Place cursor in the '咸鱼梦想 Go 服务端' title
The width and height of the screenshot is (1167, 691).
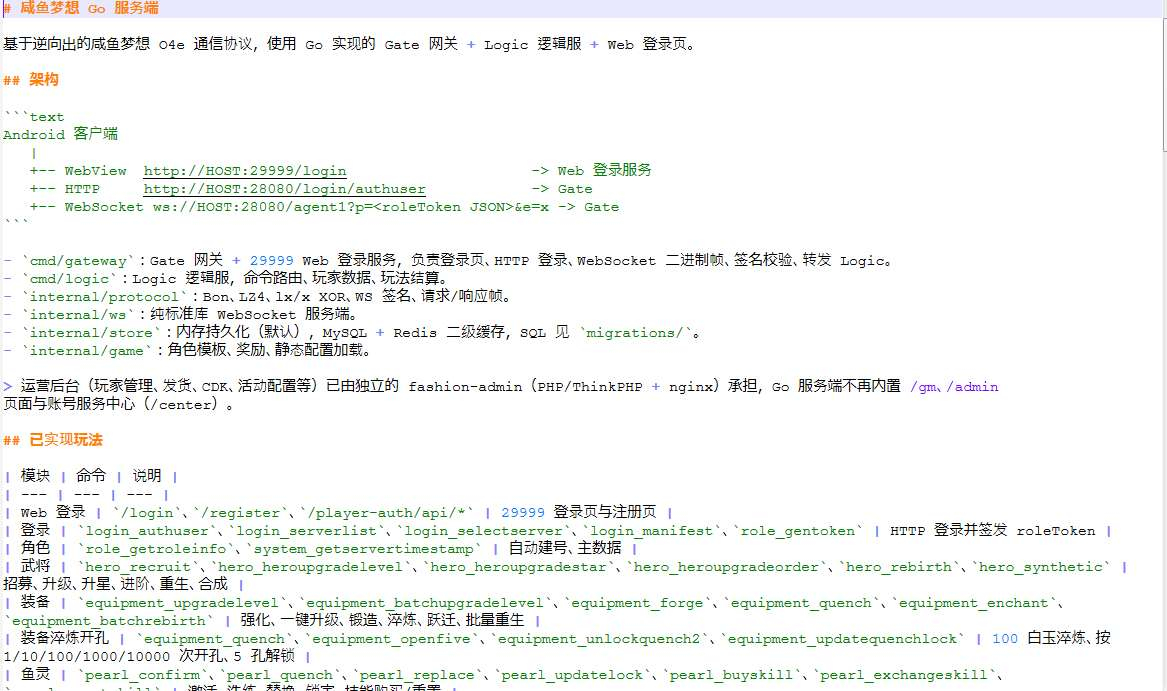point(89,8)
